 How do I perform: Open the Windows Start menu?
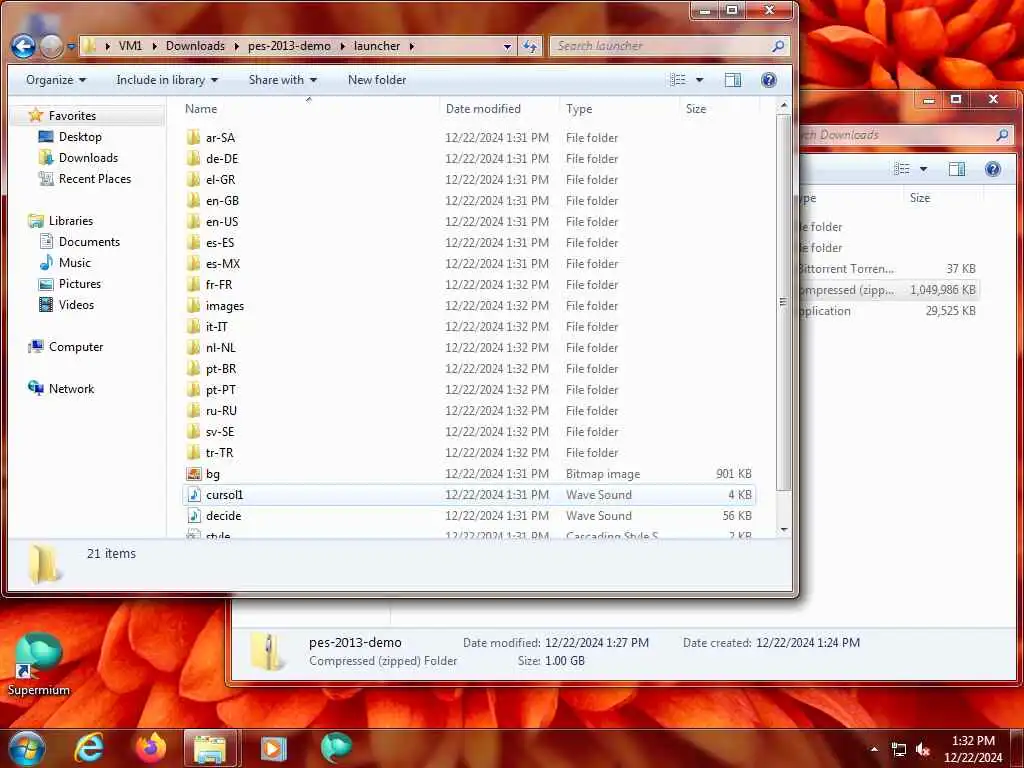tap(26, 748)
